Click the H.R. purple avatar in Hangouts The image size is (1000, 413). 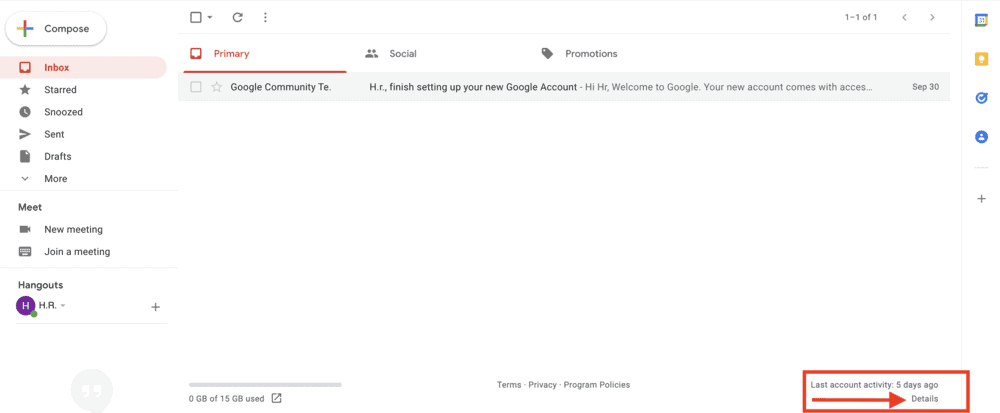(x=25, y=306)
